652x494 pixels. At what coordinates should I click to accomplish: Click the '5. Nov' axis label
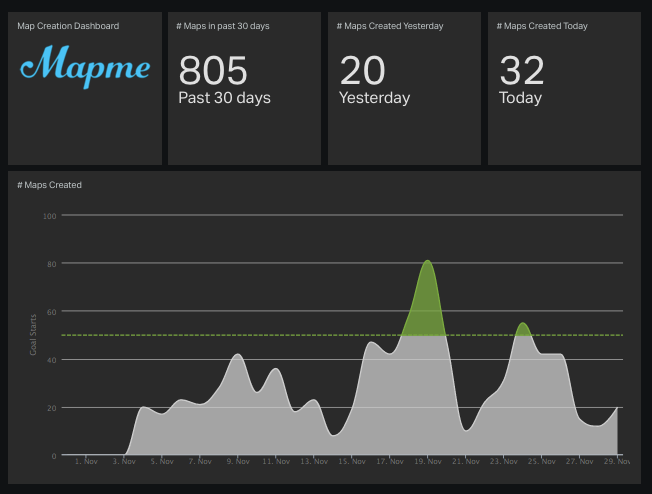pyautogui.click(x=162, y=461)
